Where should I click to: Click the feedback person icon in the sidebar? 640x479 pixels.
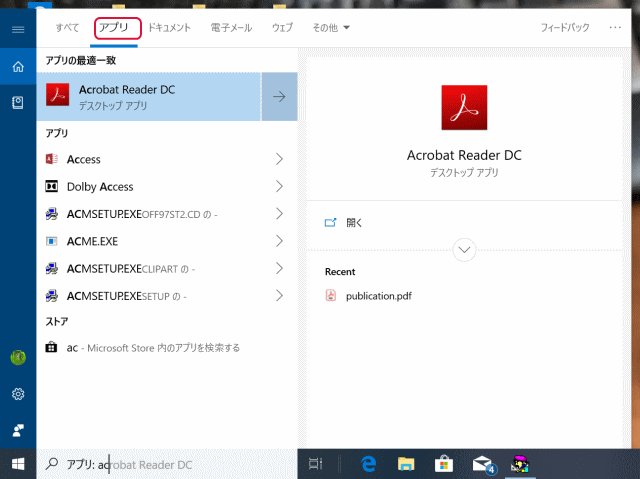18,430
